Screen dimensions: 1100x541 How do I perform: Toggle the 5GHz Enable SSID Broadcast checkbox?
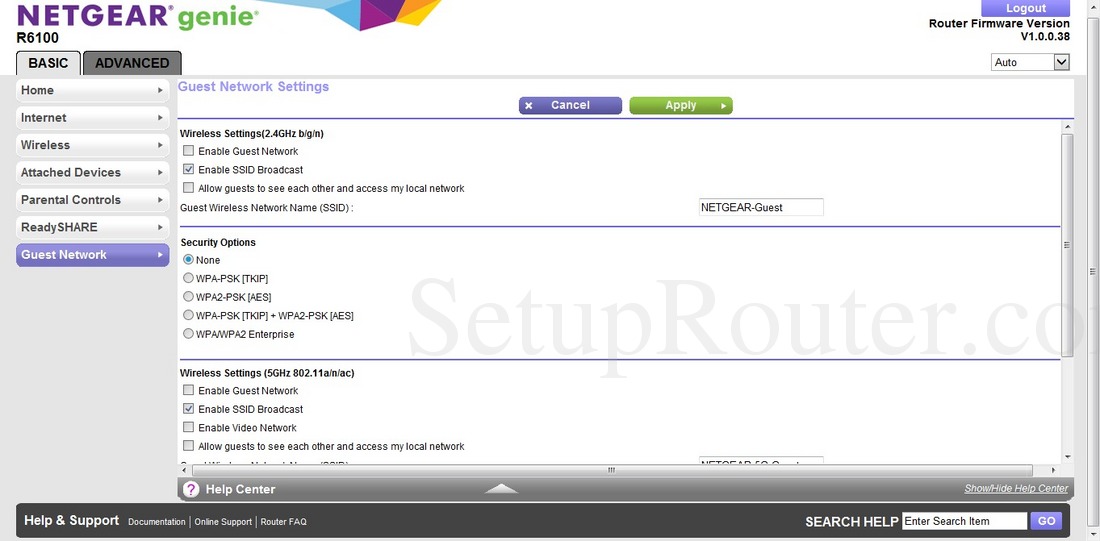188,409
